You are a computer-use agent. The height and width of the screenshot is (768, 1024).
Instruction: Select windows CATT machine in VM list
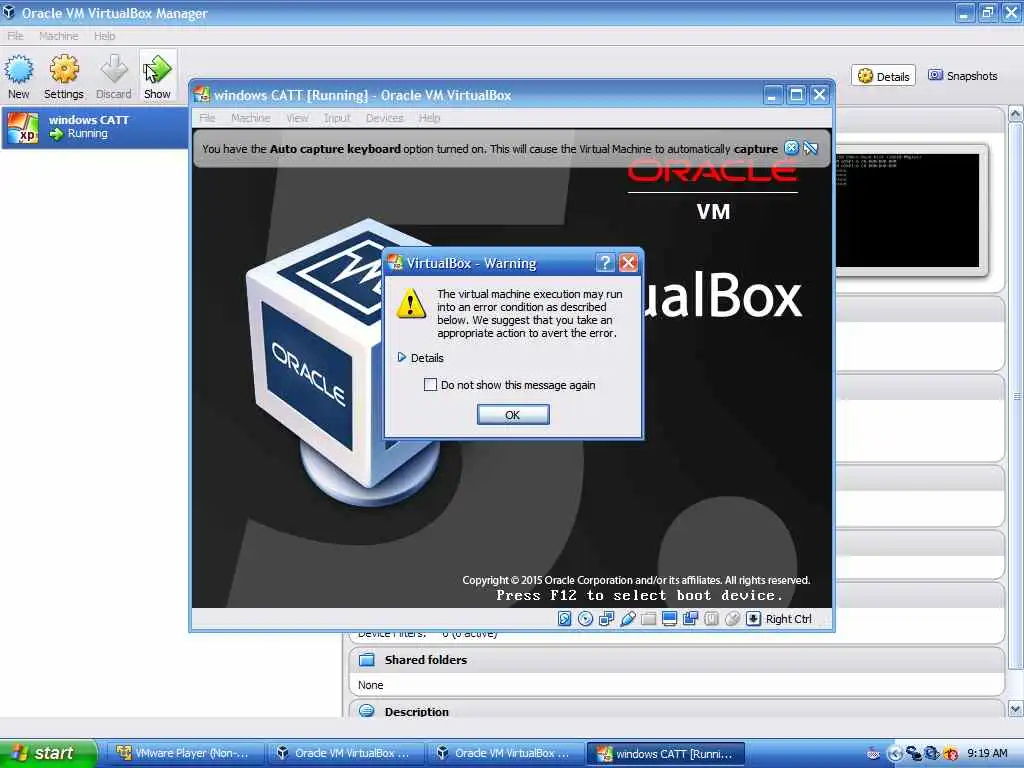(x=95, y=127)
